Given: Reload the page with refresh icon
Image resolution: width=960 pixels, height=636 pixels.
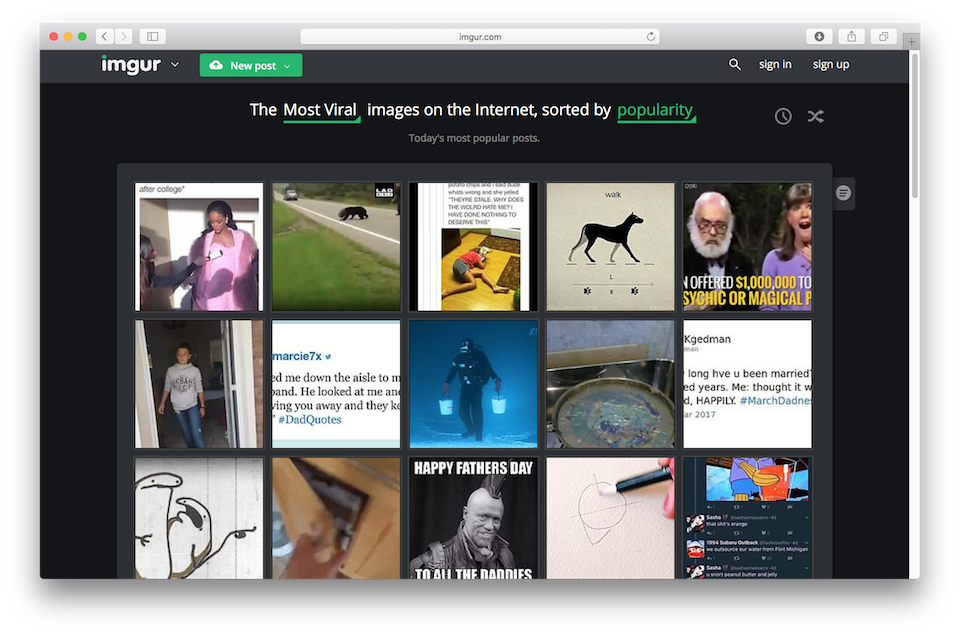Looking at the screenshot, I should point(650,37).
